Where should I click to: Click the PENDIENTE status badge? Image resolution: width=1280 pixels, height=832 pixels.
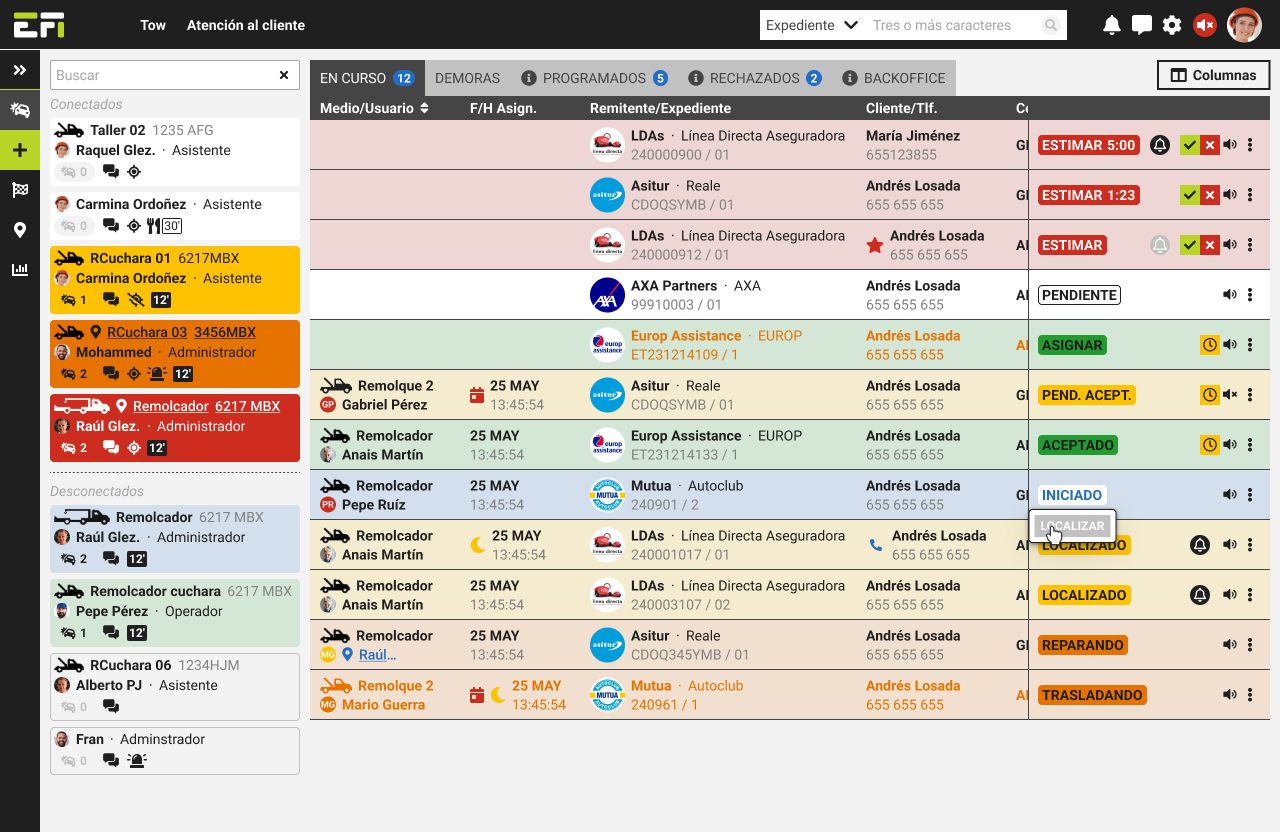click(1079, 295)
